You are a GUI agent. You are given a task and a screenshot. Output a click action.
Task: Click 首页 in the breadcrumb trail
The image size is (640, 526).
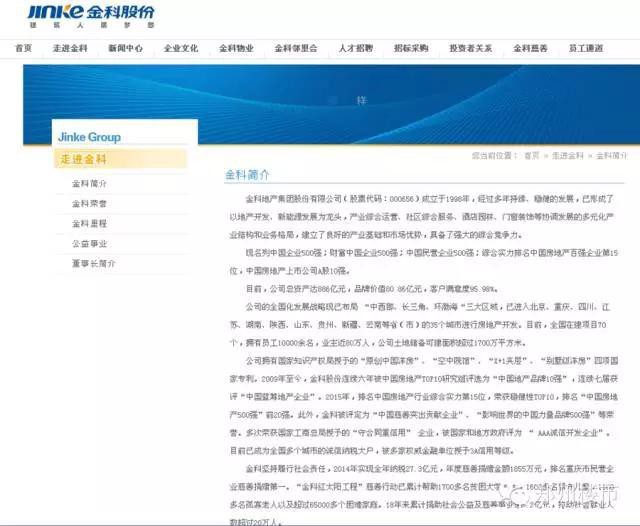[531, 155]
